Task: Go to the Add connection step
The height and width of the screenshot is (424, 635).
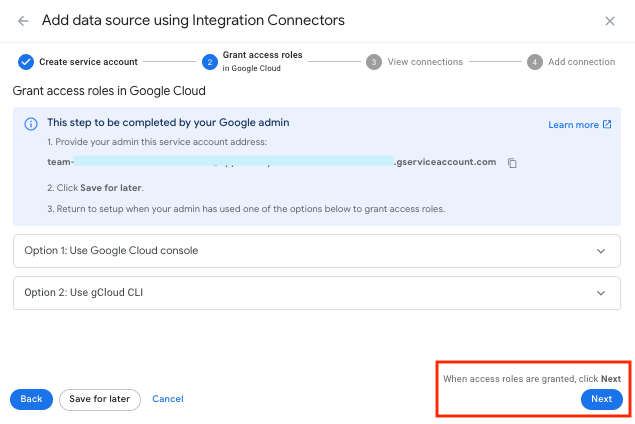Action: pyautogui.click(x=581, y=62)
